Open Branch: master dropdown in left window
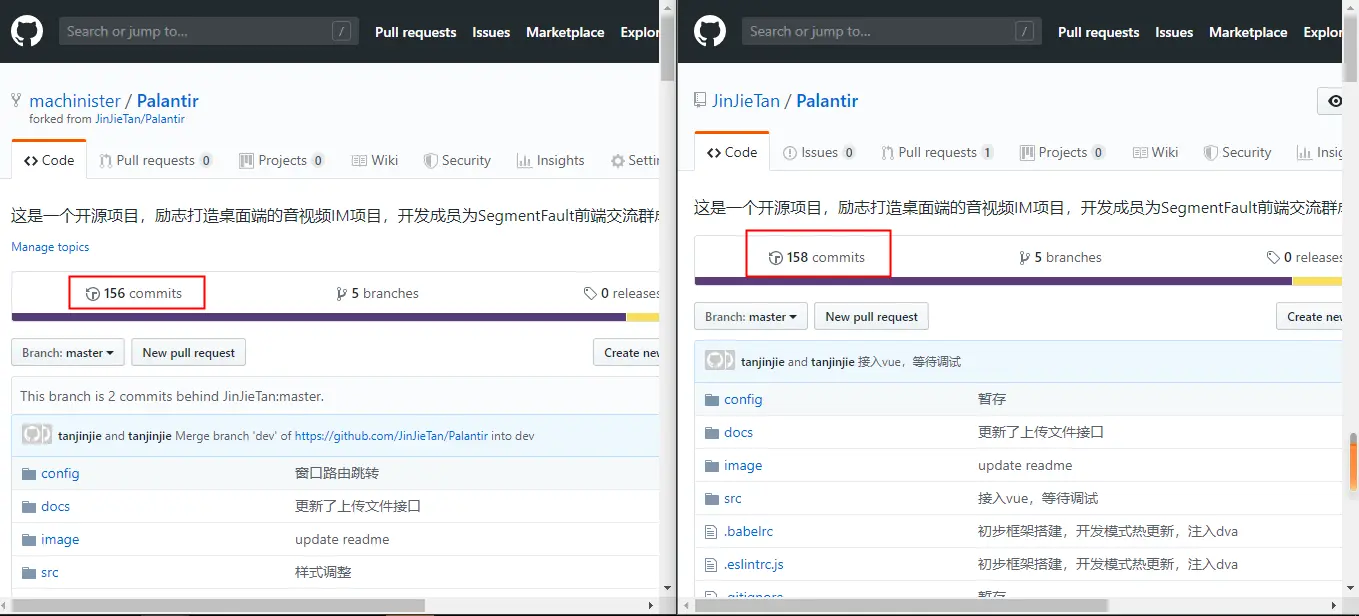 (68, 352)
